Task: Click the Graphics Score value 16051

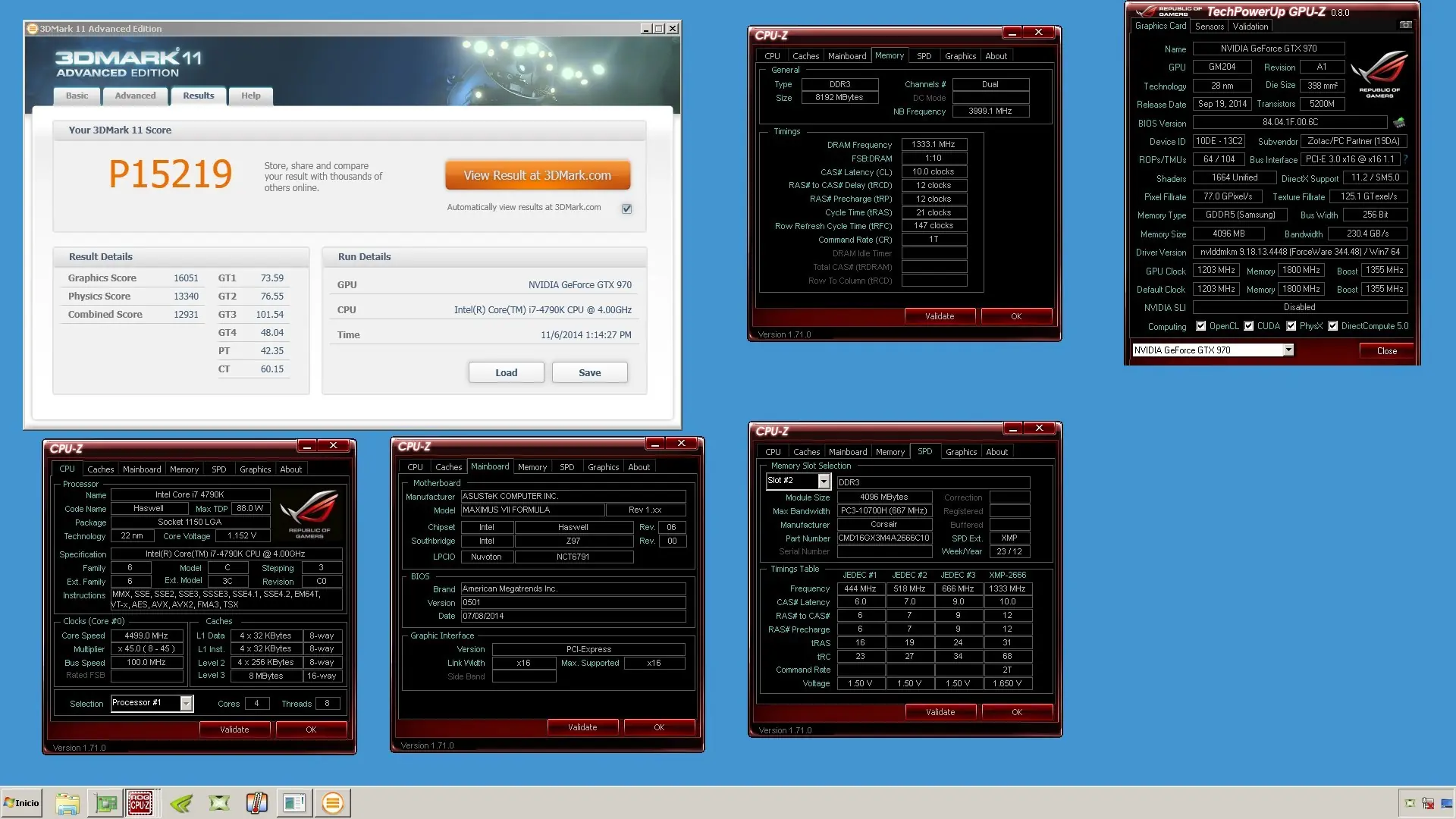Action: [x=186, y=278]
